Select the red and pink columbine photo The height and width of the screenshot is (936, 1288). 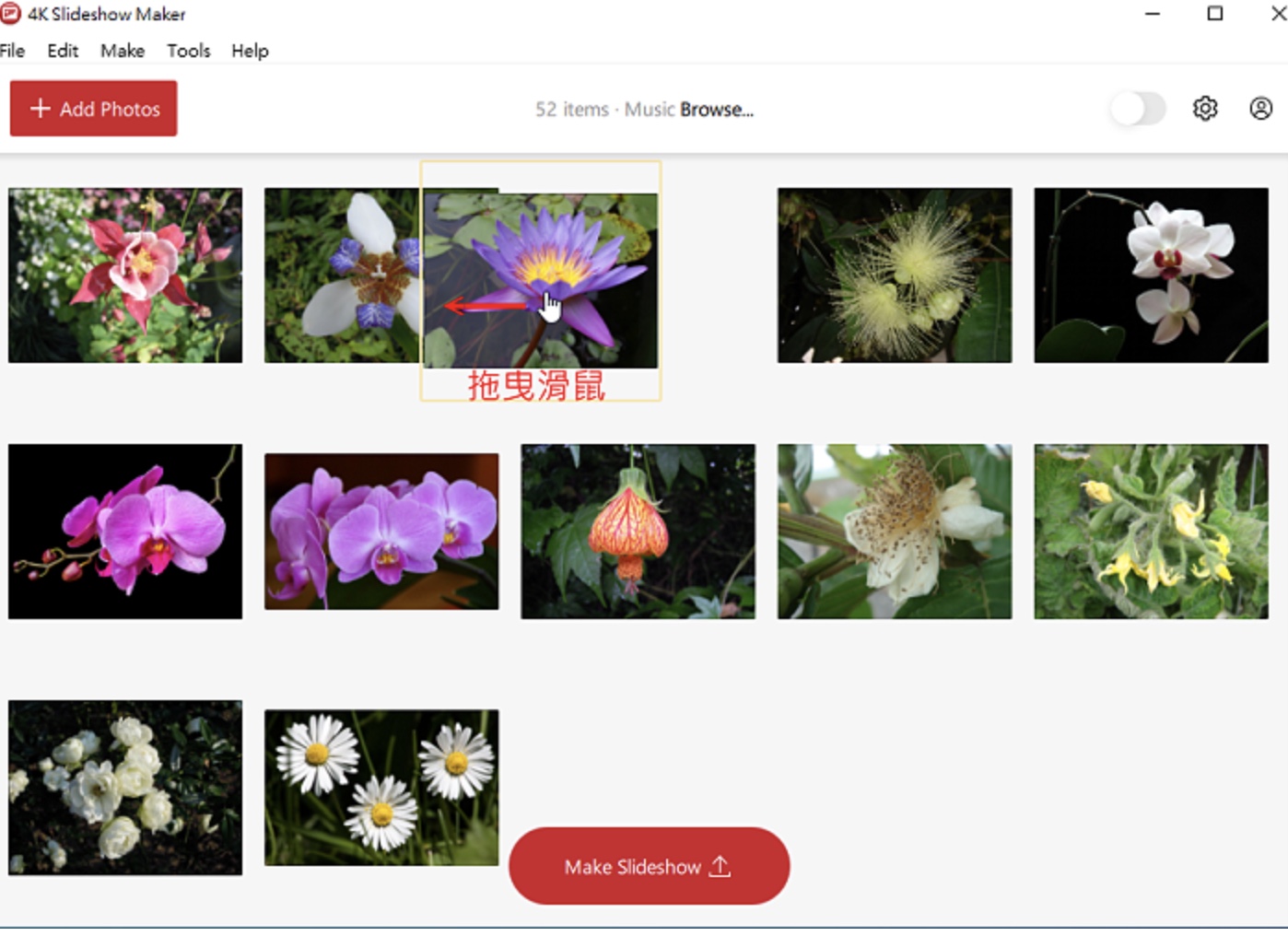[x=125, y=275]
